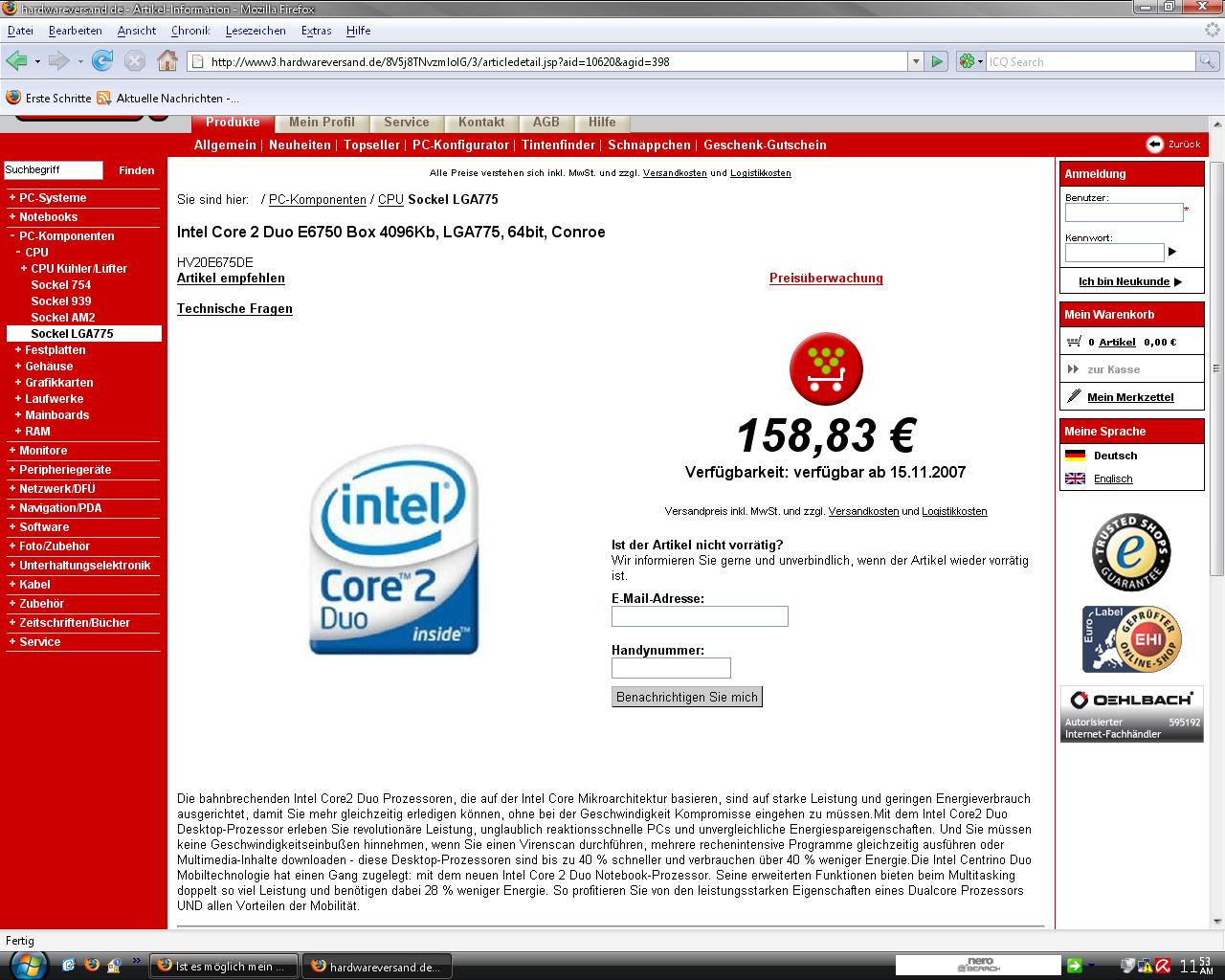Open the Technische Fragen link
The height and width of the screenshot is (980, 1225).
point(234,309)
